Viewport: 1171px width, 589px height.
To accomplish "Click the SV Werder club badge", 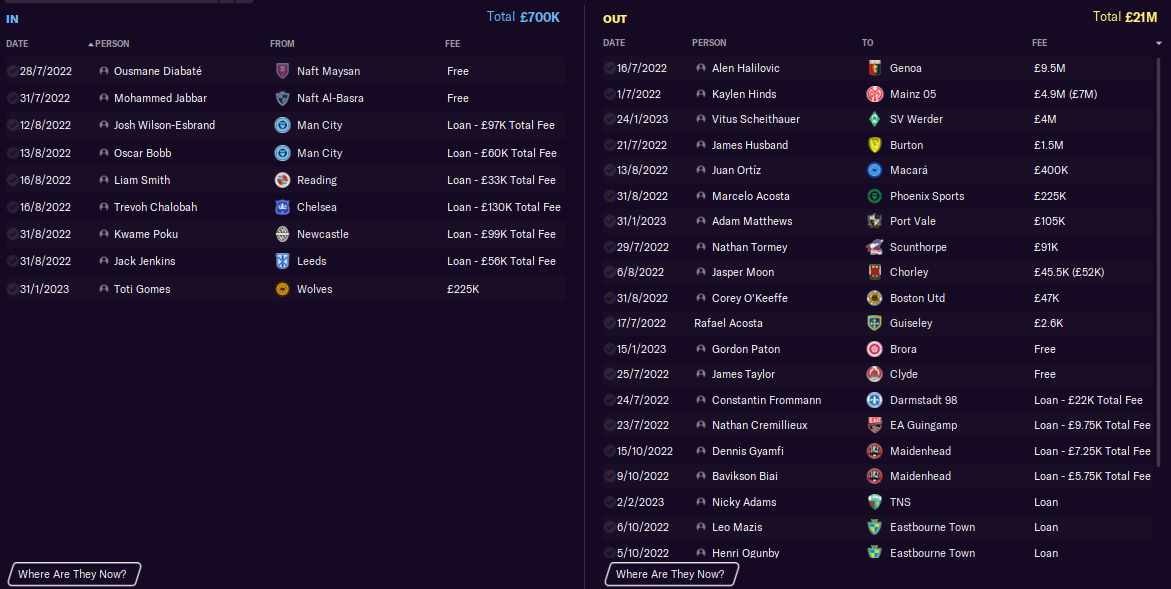I will pyautogui.click(x=875, y=119).
